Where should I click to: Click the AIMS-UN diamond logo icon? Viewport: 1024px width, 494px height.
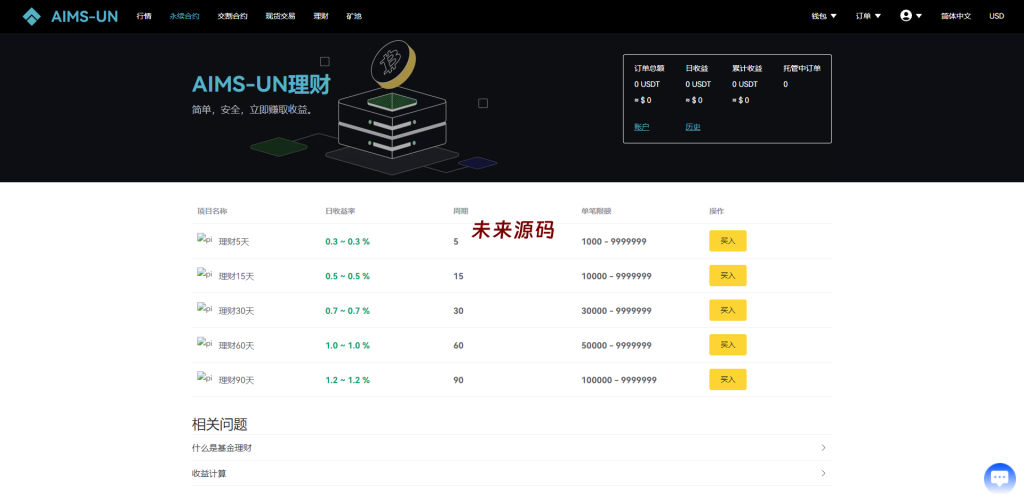click(31, 16)
